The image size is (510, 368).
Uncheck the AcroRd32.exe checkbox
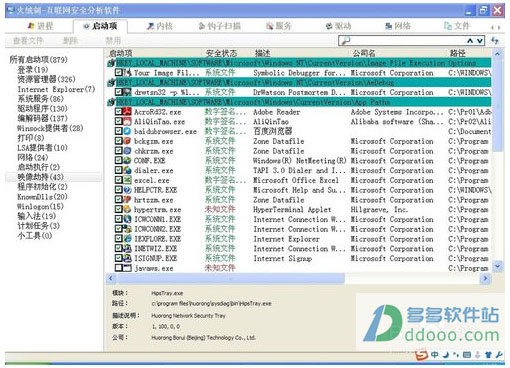coord(118,111)
